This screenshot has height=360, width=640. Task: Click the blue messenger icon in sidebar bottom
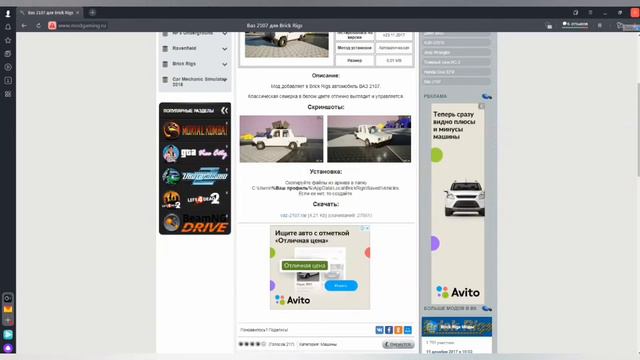coord(8,335)
